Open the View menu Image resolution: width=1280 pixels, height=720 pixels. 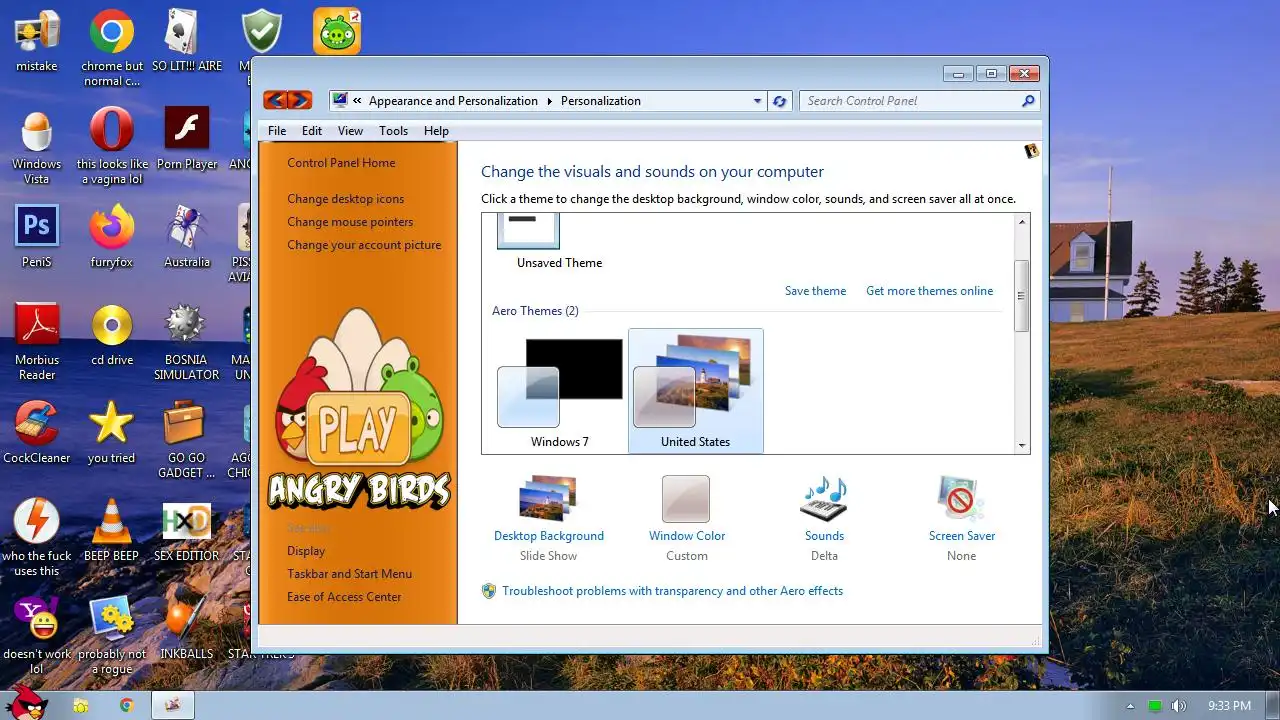[x=350, y=131]
